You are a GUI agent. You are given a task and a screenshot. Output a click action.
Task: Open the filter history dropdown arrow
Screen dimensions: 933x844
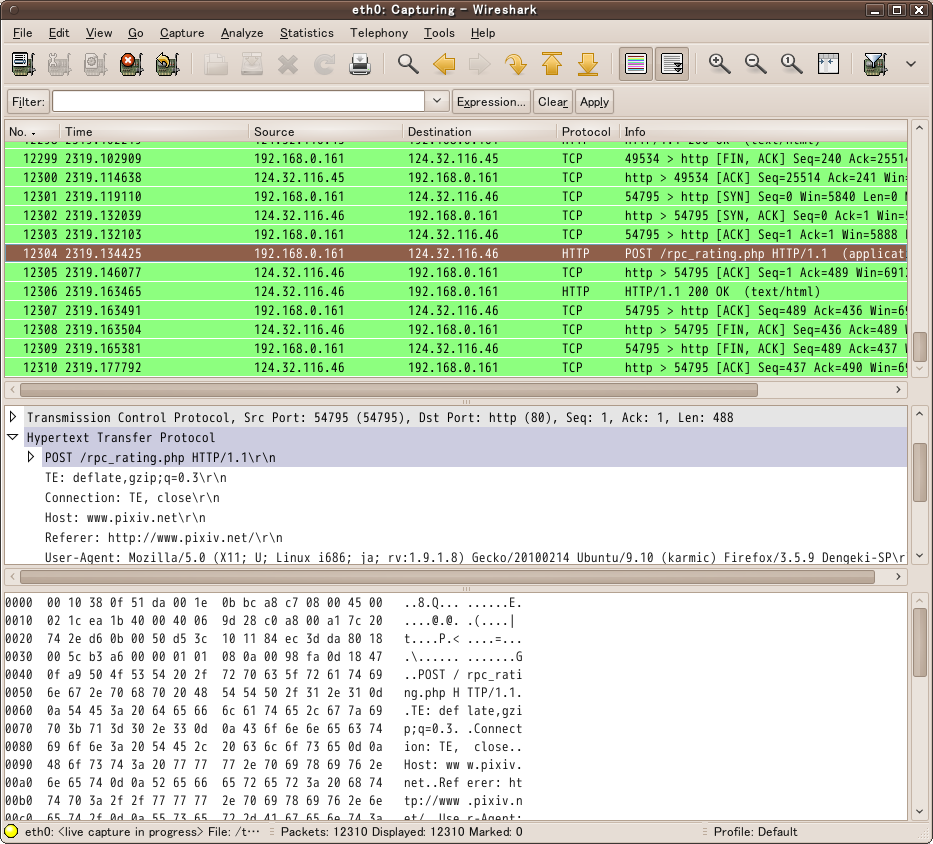click(437, 102)
